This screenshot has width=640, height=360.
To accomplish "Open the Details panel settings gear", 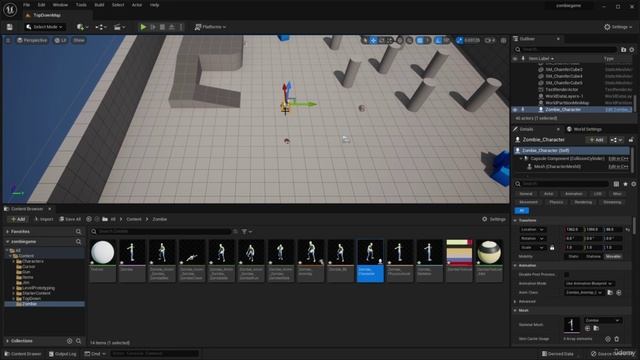I will coord(633,184).
